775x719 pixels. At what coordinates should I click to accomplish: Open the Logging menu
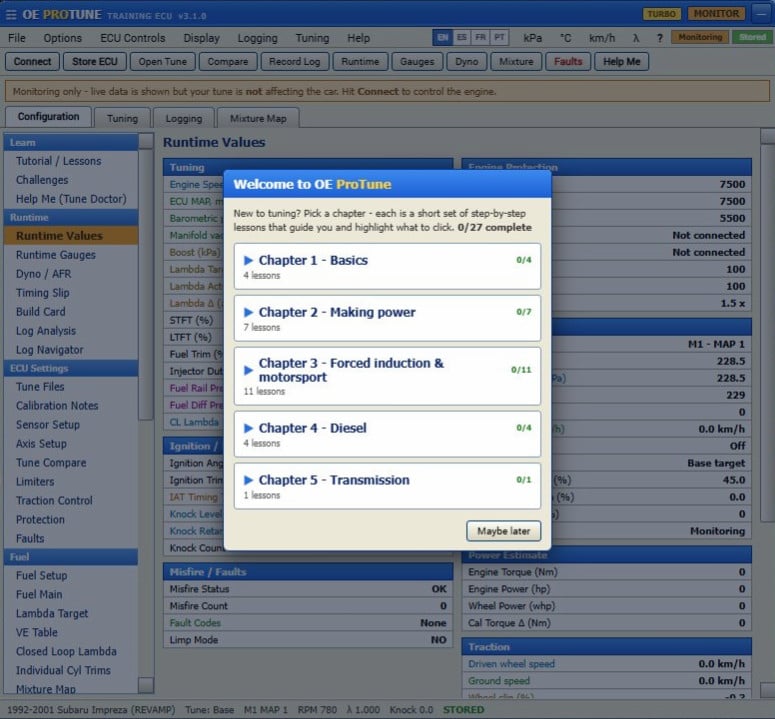click(x=257, y=38)
